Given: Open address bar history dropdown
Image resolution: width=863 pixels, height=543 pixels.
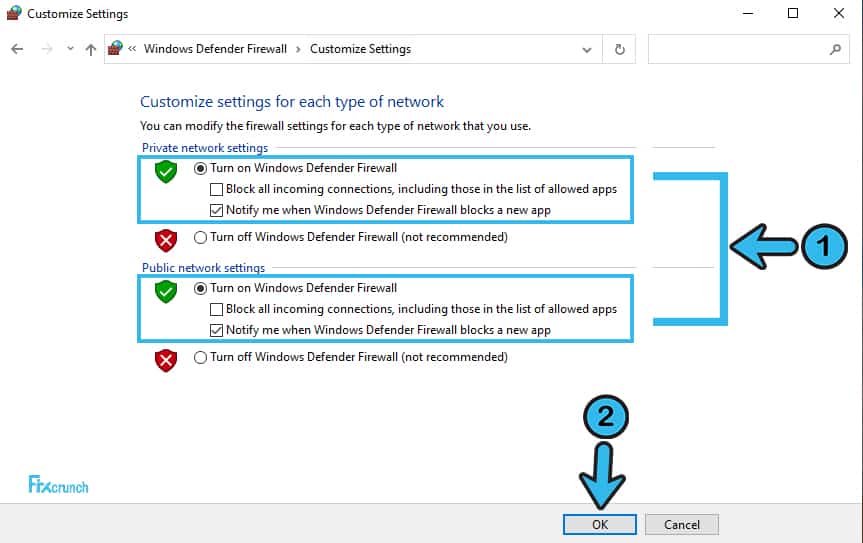Looking at the screenshot, I should pos(587,50).
